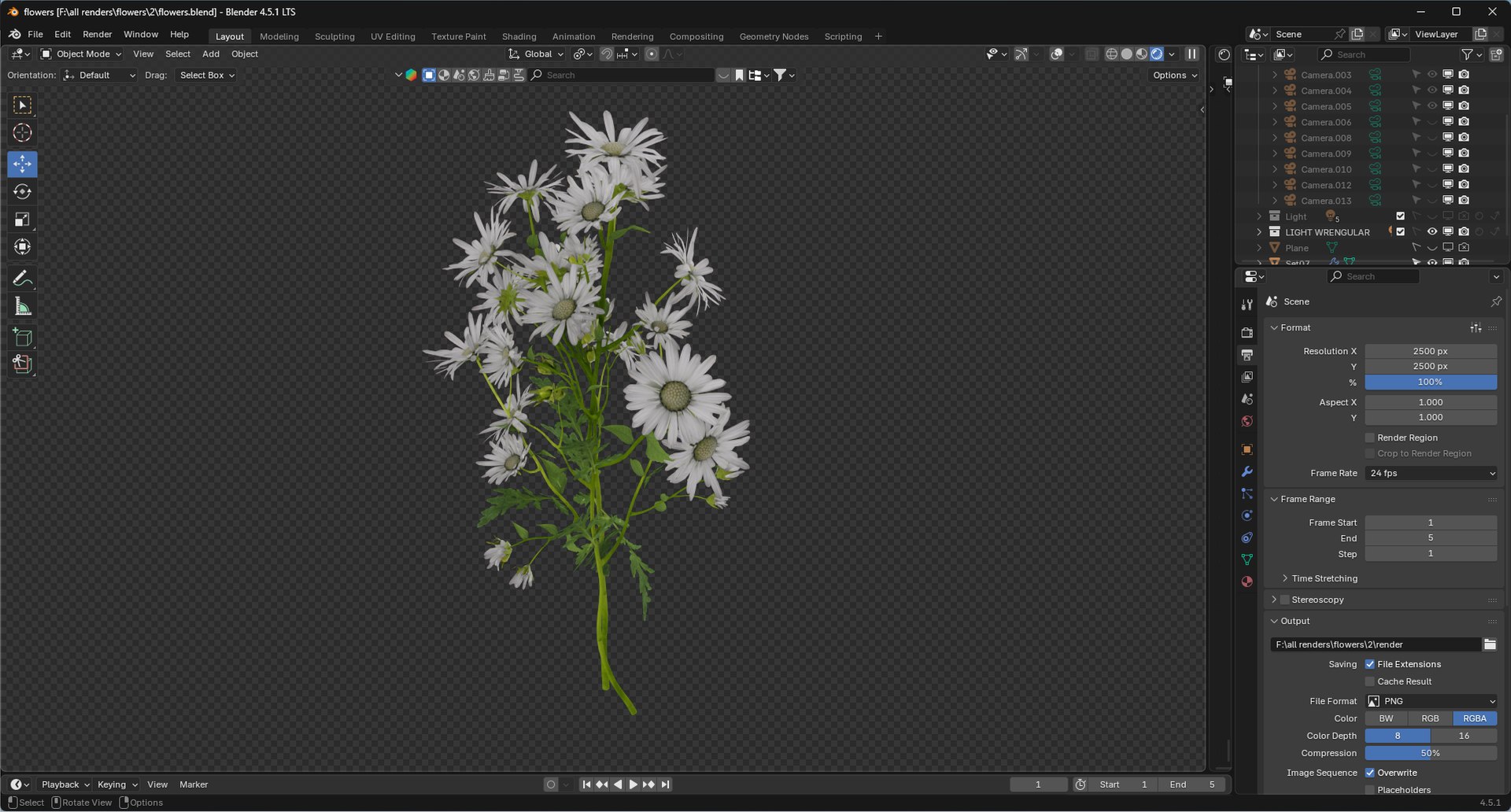The width and height of the screenshot is (1511, 812).
Task: Open the Options popover in viewport
Action: pyautogui.click(x=1175, y=76)
